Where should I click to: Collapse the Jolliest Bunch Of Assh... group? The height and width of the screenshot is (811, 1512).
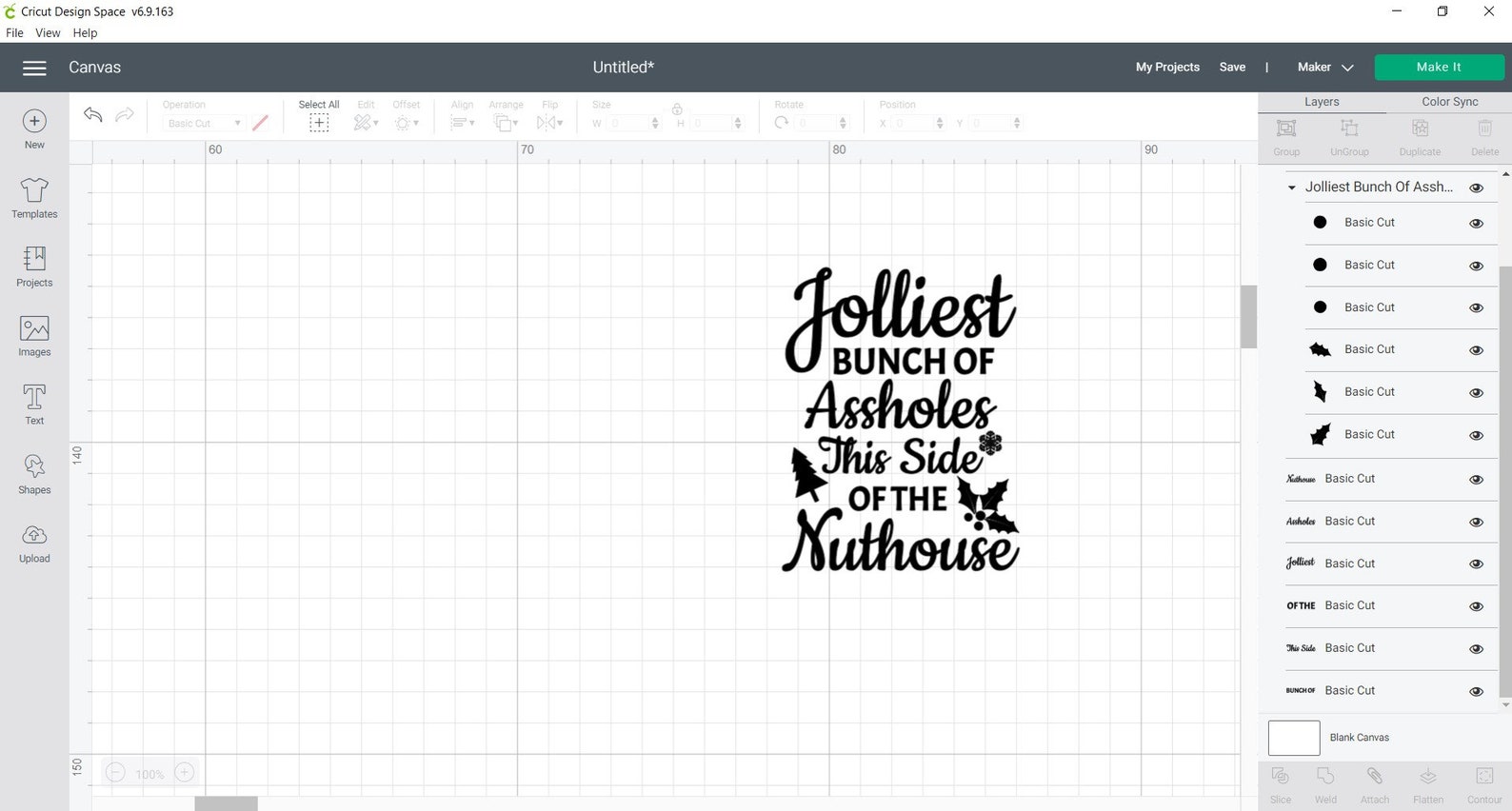click(x=1291, y=188)
